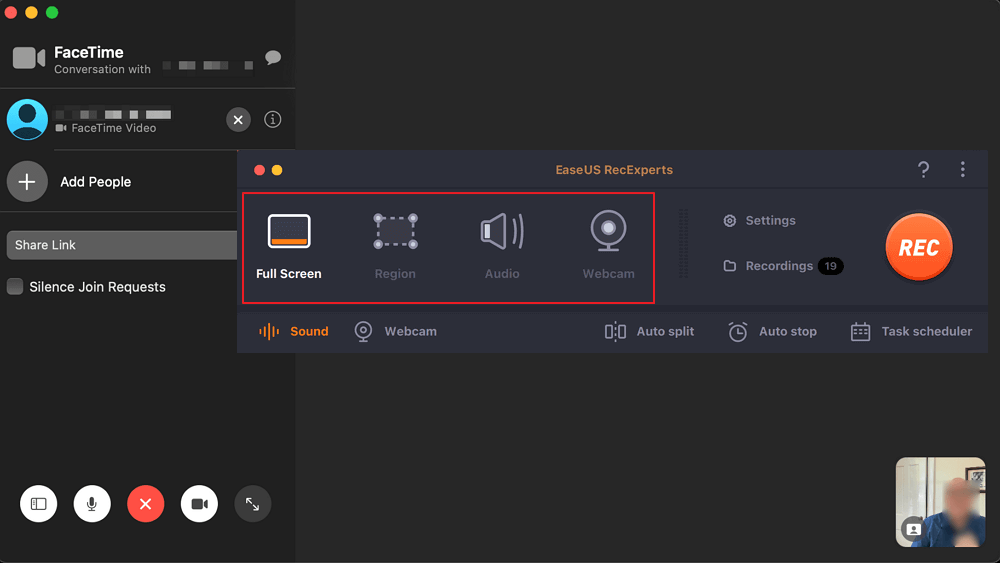This screenshot has height=563, width=1000.
Task: Open the Recordings folder list
Action: coord(768,266)
